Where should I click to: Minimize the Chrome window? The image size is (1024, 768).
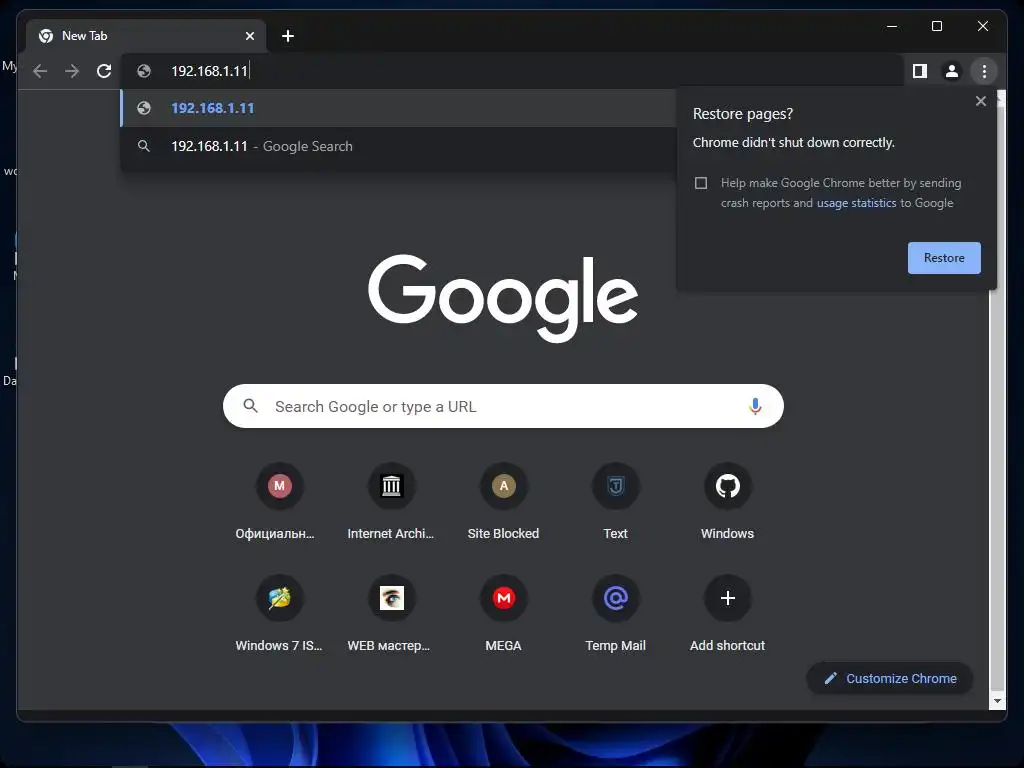tap(892, 27)
